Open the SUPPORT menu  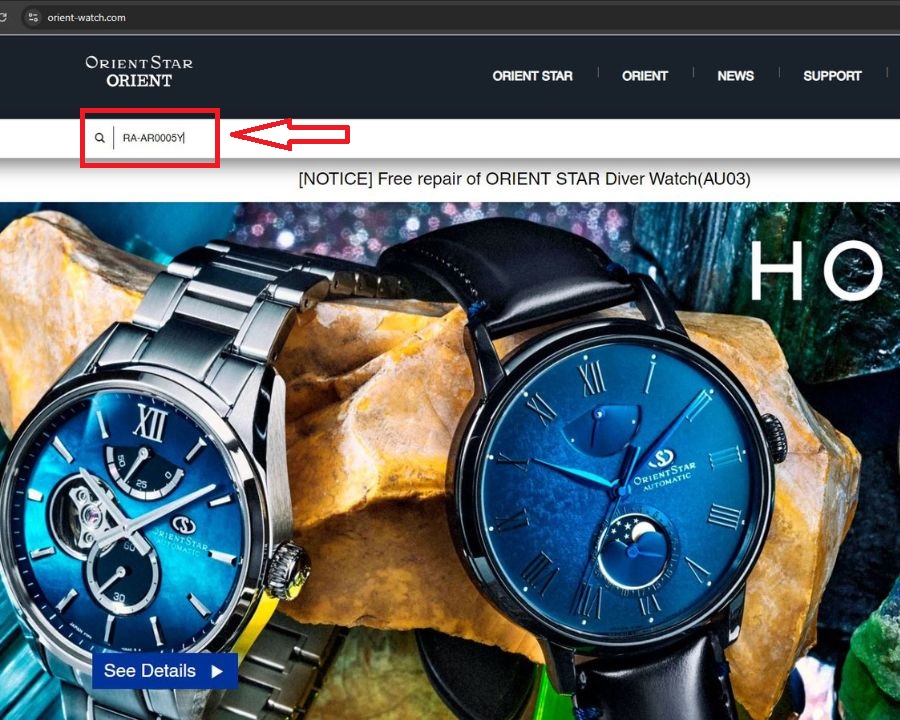(x=832, y=76)
